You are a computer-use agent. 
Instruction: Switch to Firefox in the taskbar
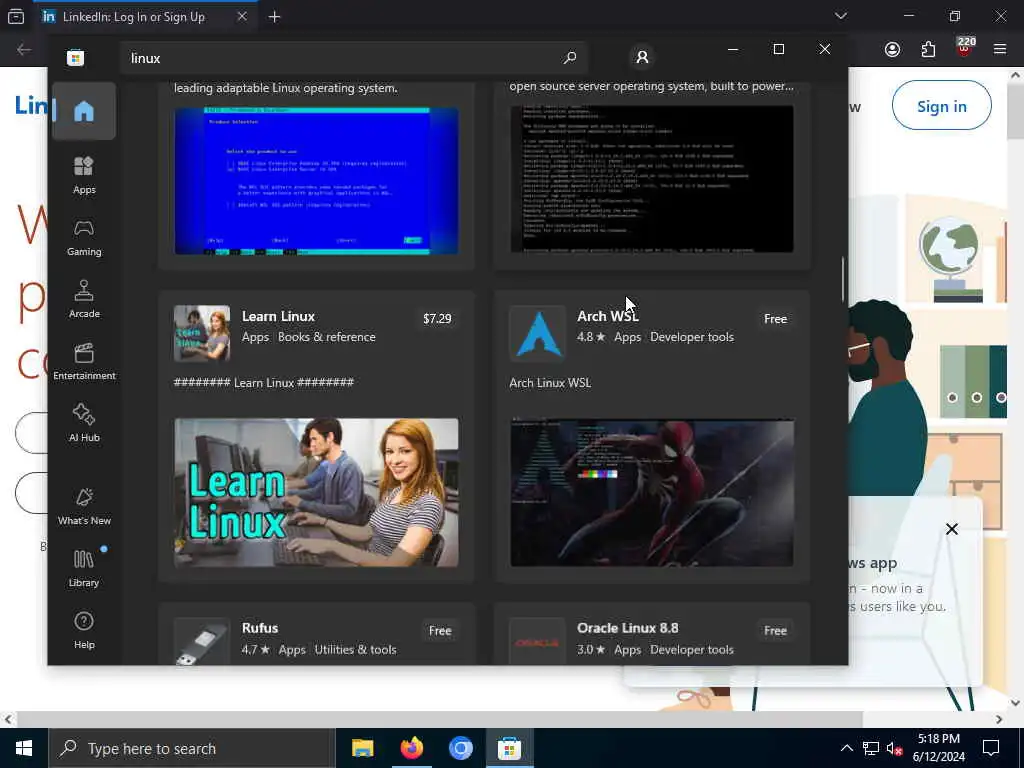[411, 748]
